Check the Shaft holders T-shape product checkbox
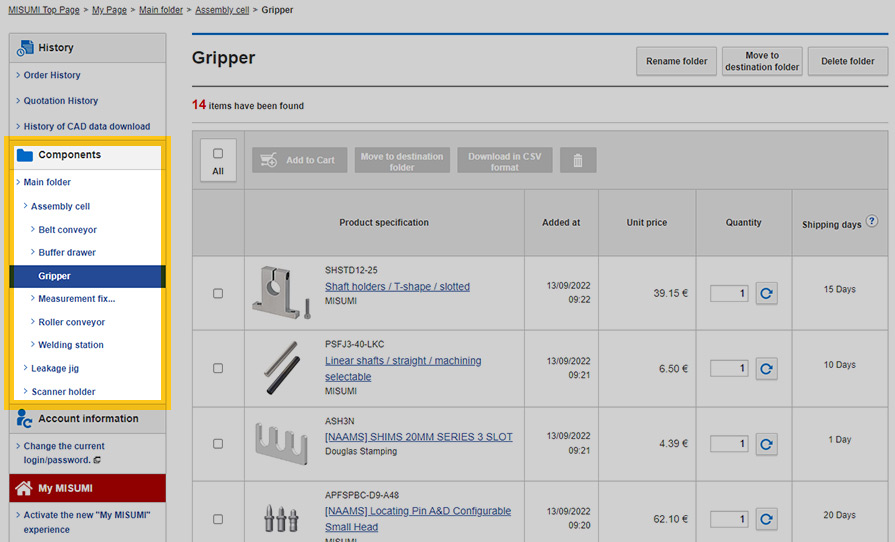Image resolution: width=895 pixels, height=542 pixels. [218, 293]
